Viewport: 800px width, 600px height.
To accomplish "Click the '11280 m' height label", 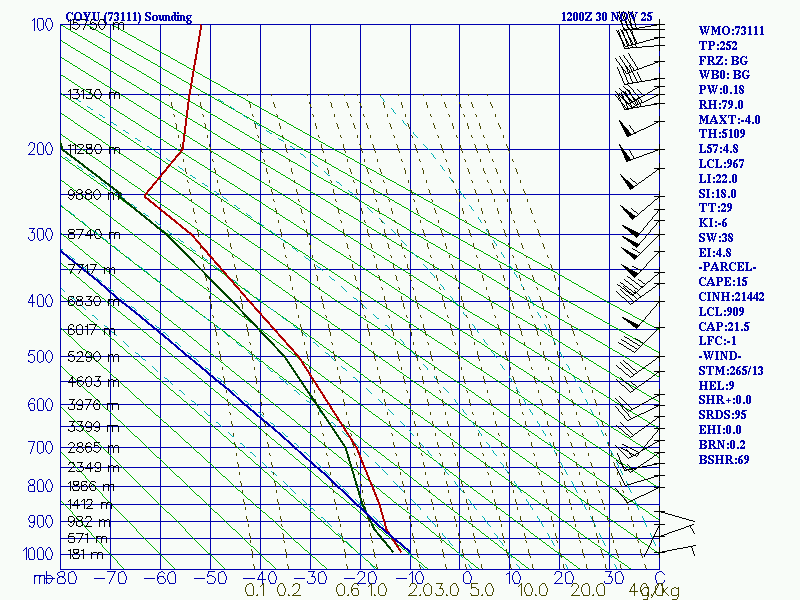I will pos(94,149).
